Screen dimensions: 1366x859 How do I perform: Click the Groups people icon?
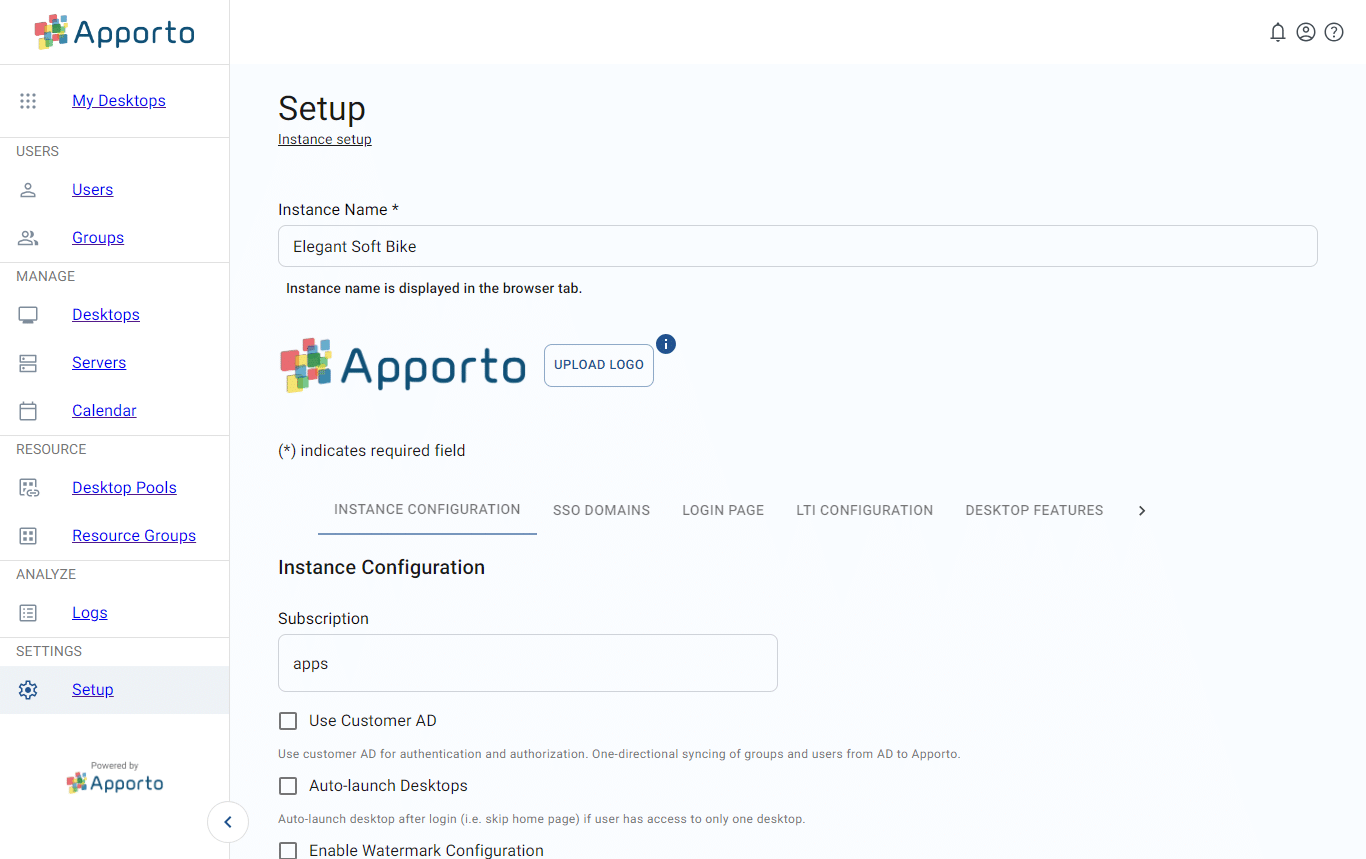pos(27,237)
